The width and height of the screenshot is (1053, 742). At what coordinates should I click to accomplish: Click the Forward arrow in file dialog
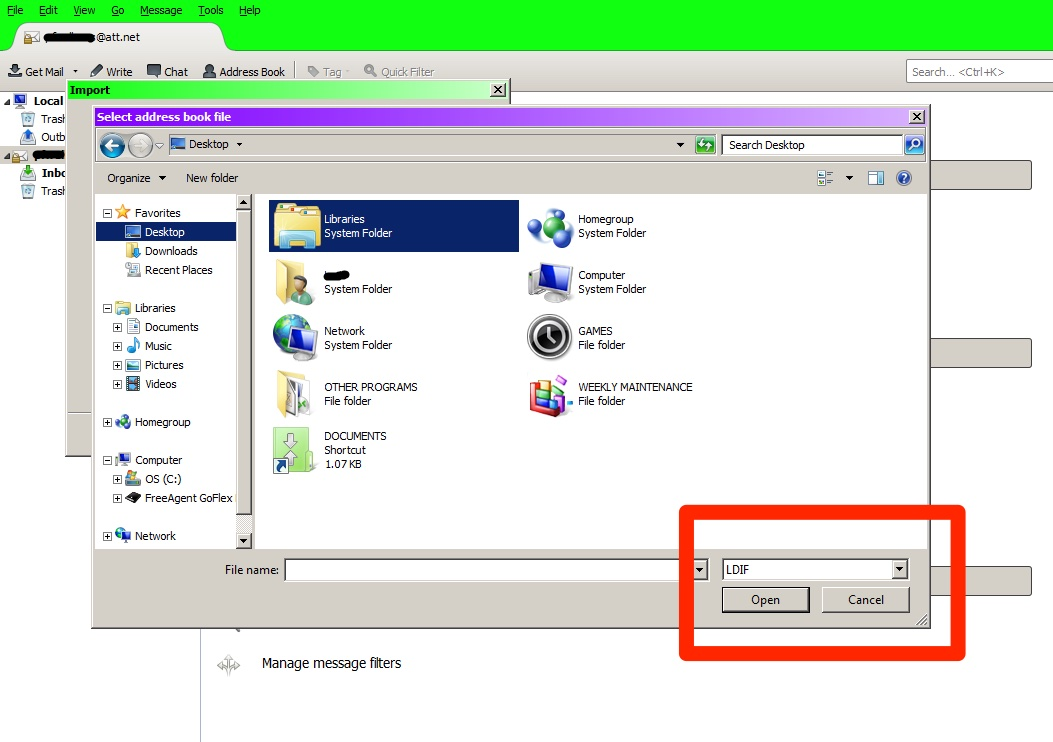140,145
